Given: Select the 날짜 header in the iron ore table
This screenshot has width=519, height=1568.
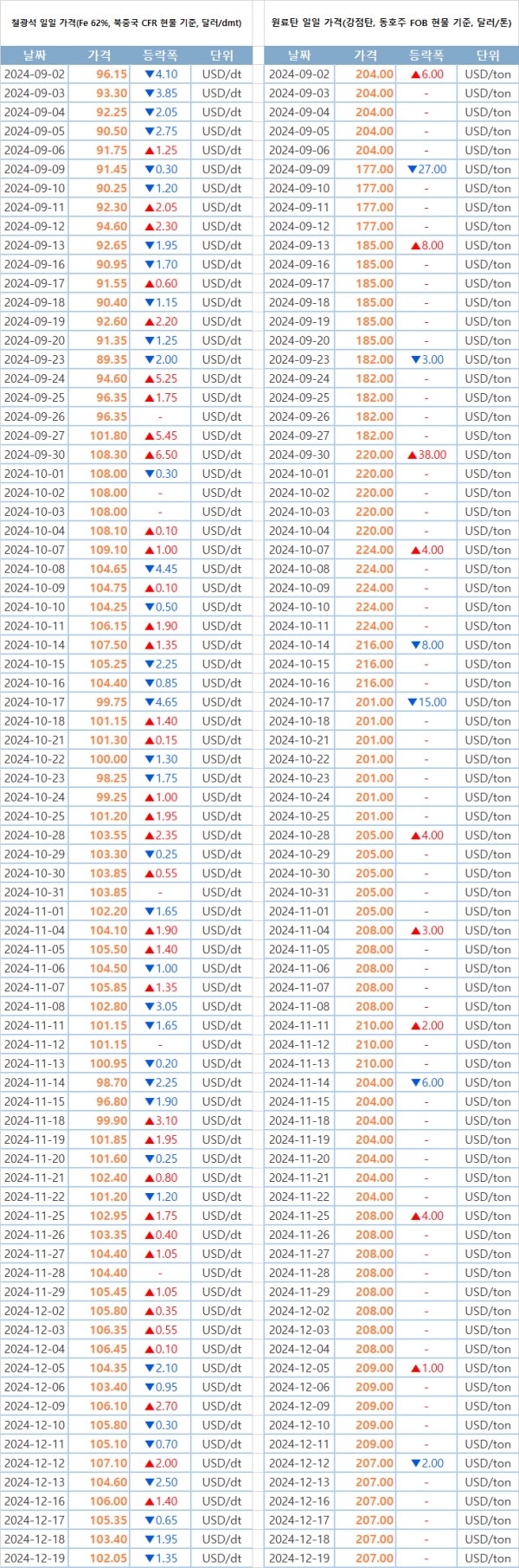Looking at the screenshot, I should tap(35, 55).
